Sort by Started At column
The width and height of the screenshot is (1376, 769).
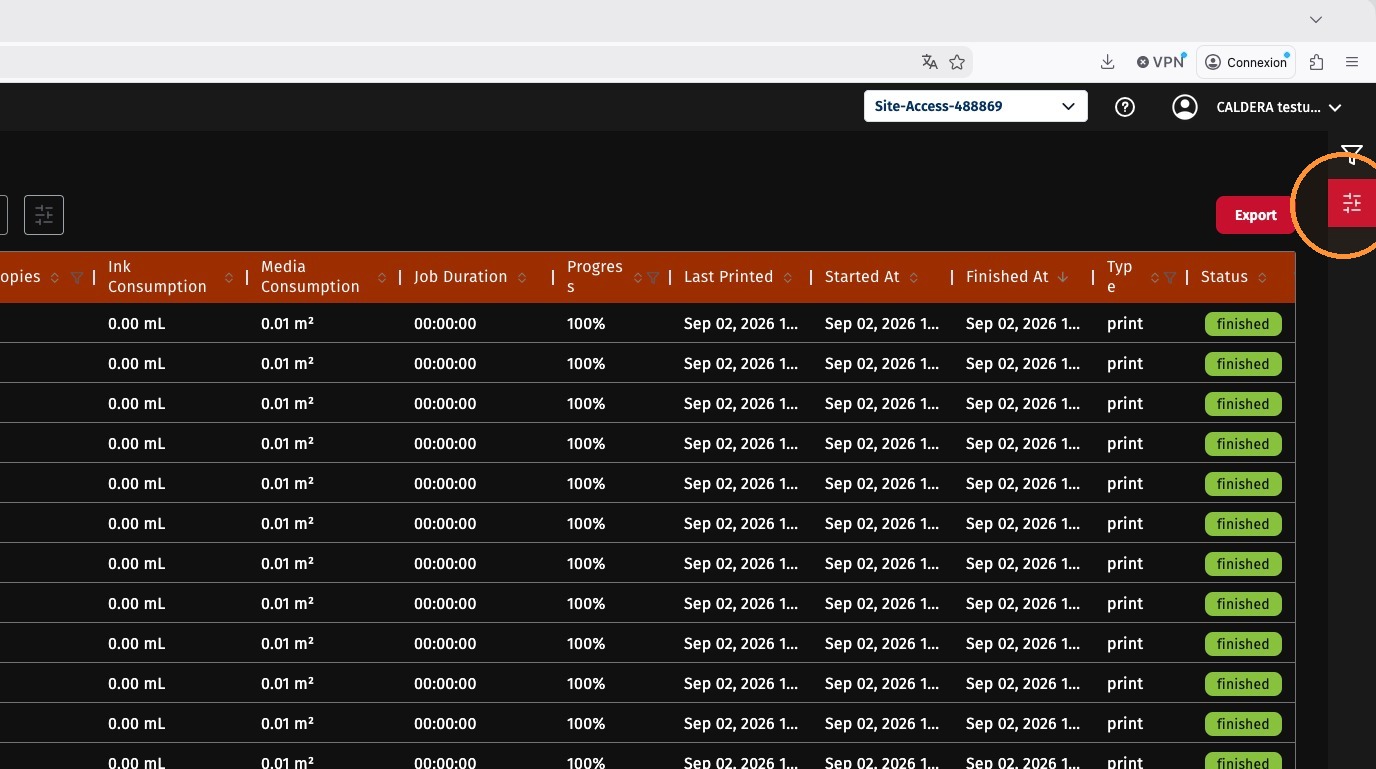click(x=915, y=277)
